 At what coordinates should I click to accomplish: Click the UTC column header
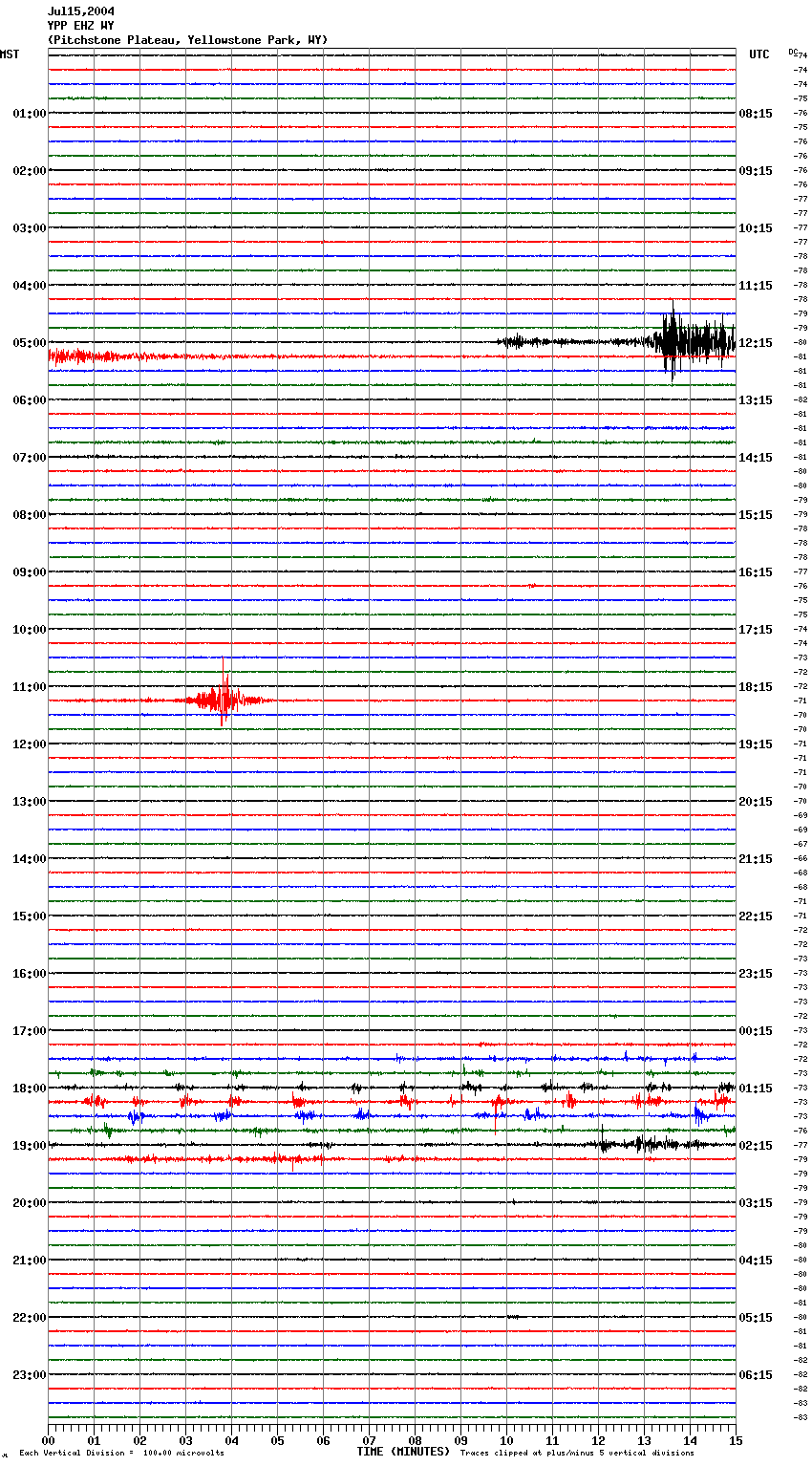click(759, 54)
